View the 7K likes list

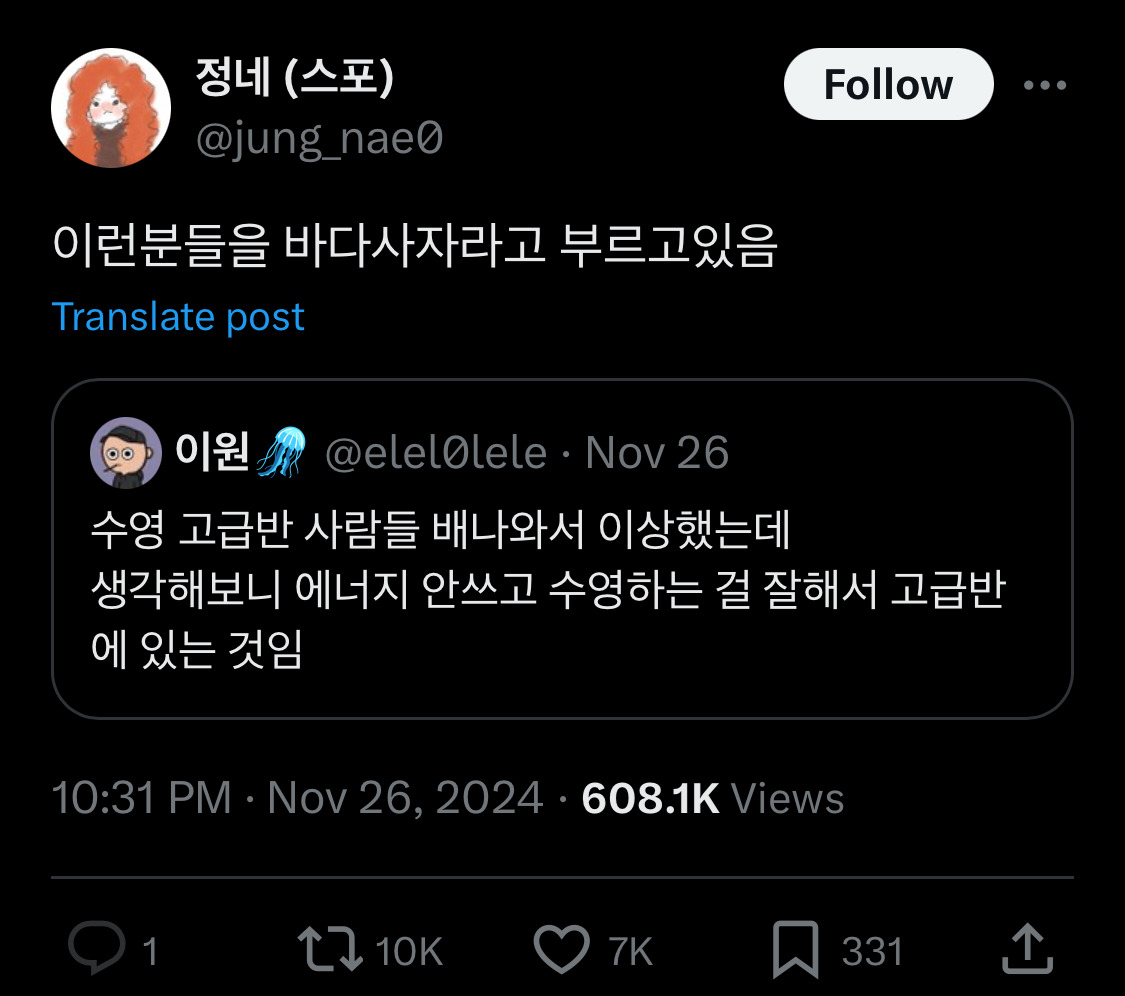pos(632,952)
